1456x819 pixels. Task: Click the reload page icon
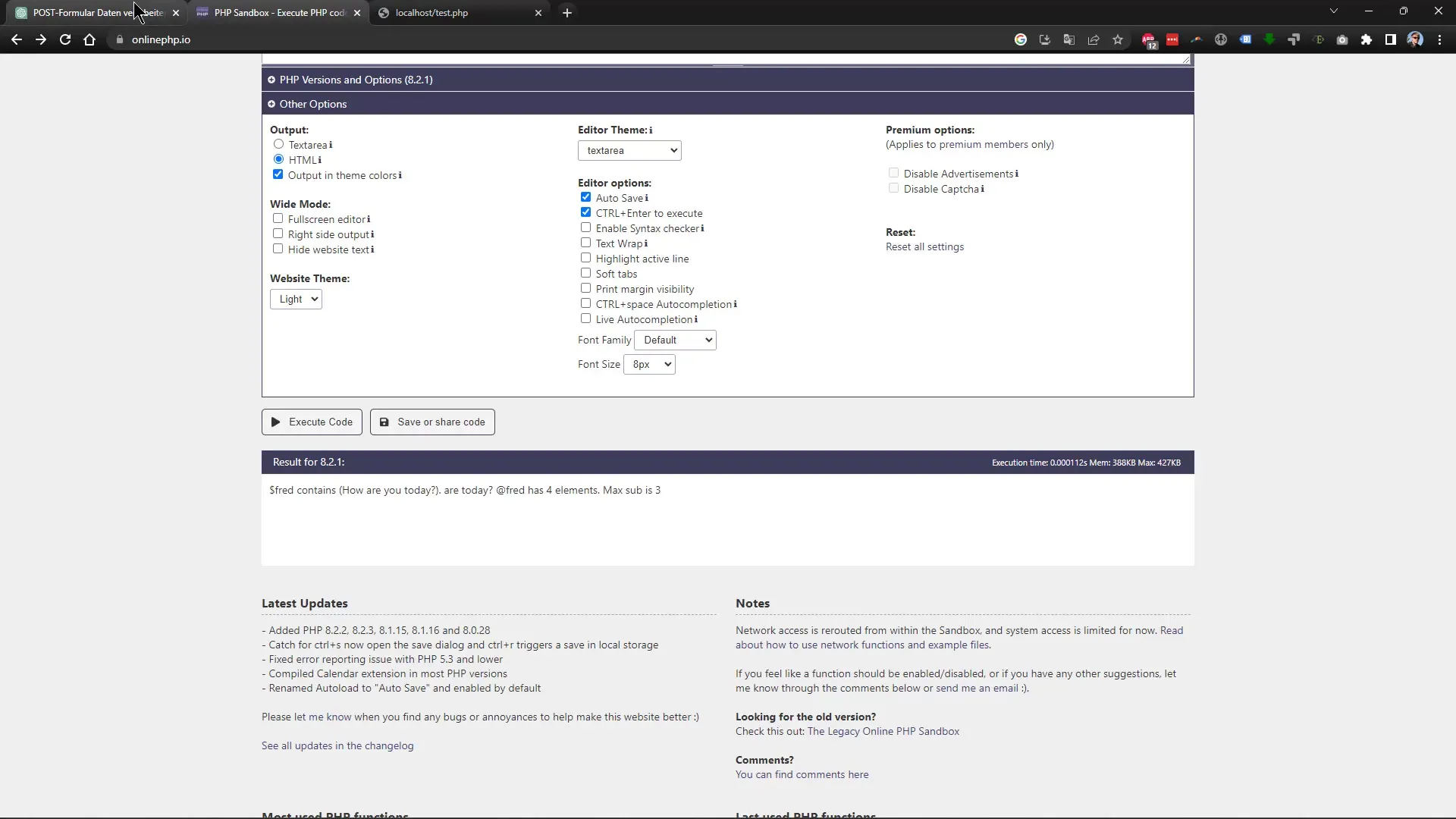tap(64, 39)
